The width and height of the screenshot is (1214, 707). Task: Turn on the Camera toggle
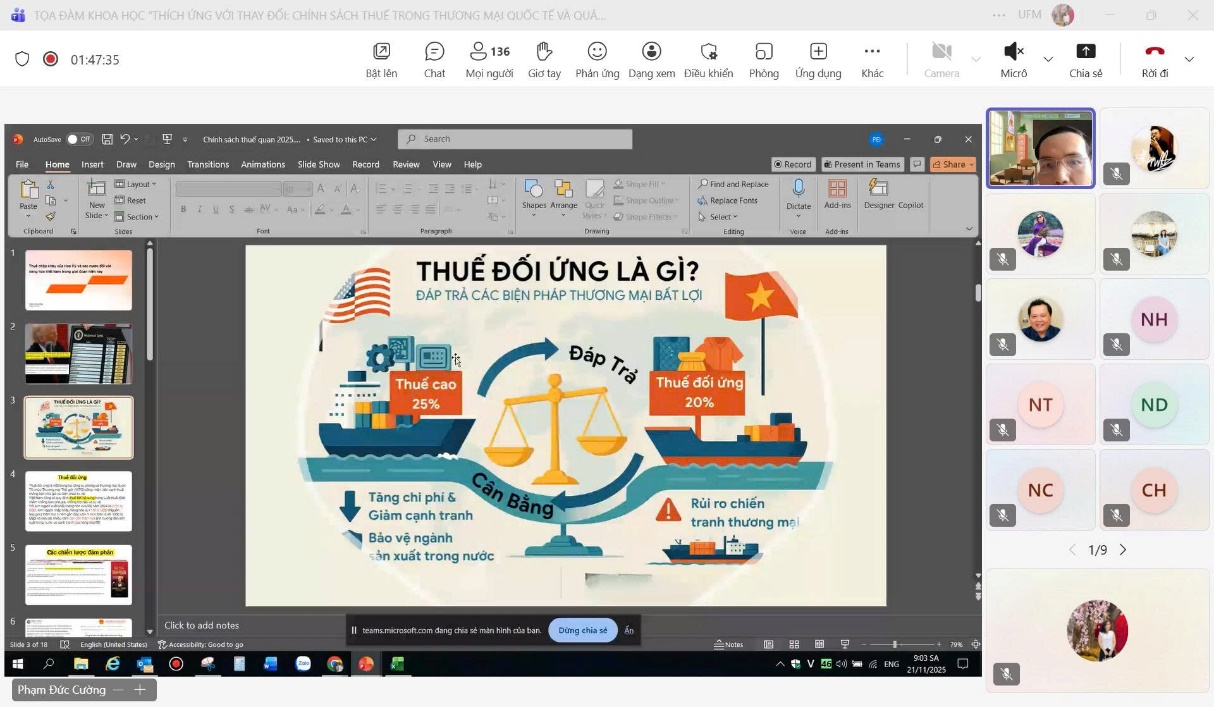pos(941,59)
